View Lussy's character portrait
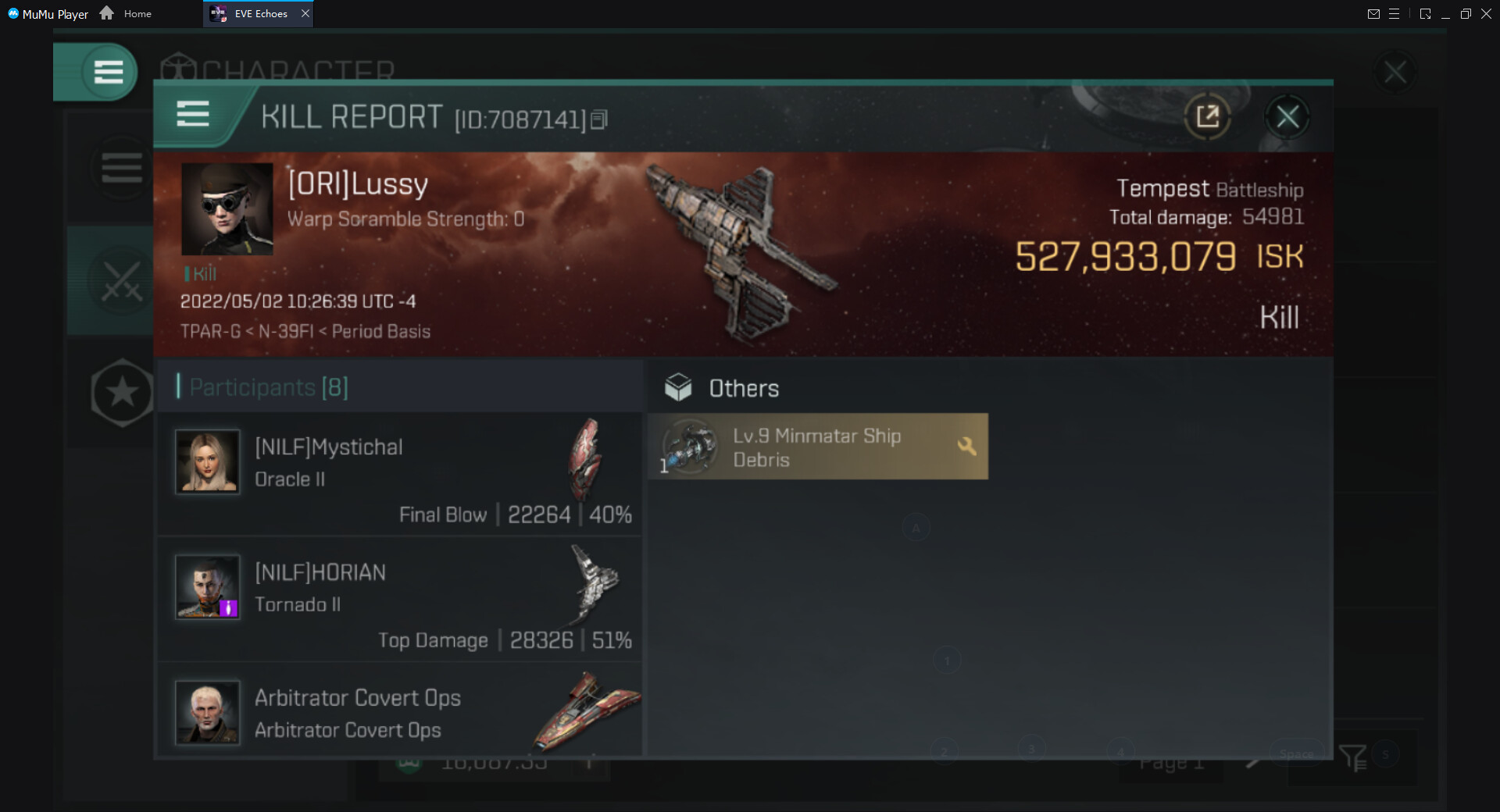Viewport: 1500px width, 812px height. point(227,208)
